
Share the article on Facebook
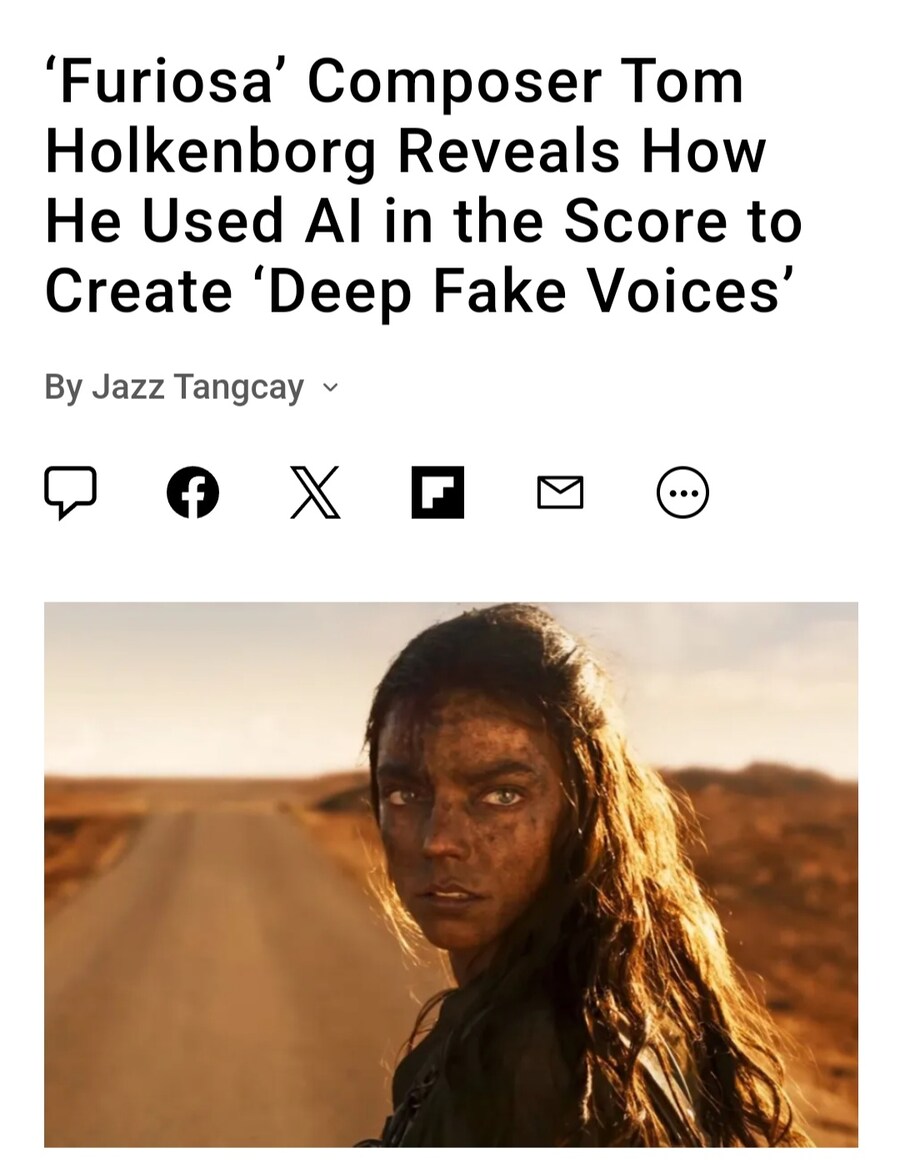click(x=193, y=492)
